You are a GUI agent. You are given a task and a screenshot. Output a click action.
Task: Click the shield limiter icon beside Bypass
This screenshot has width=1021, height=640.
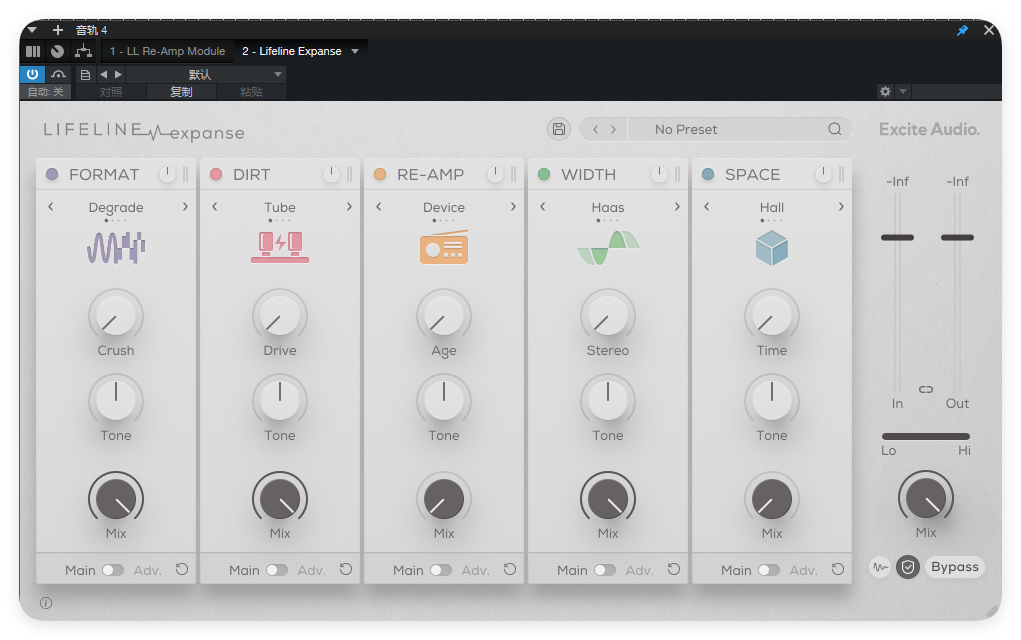click(908, 567)
